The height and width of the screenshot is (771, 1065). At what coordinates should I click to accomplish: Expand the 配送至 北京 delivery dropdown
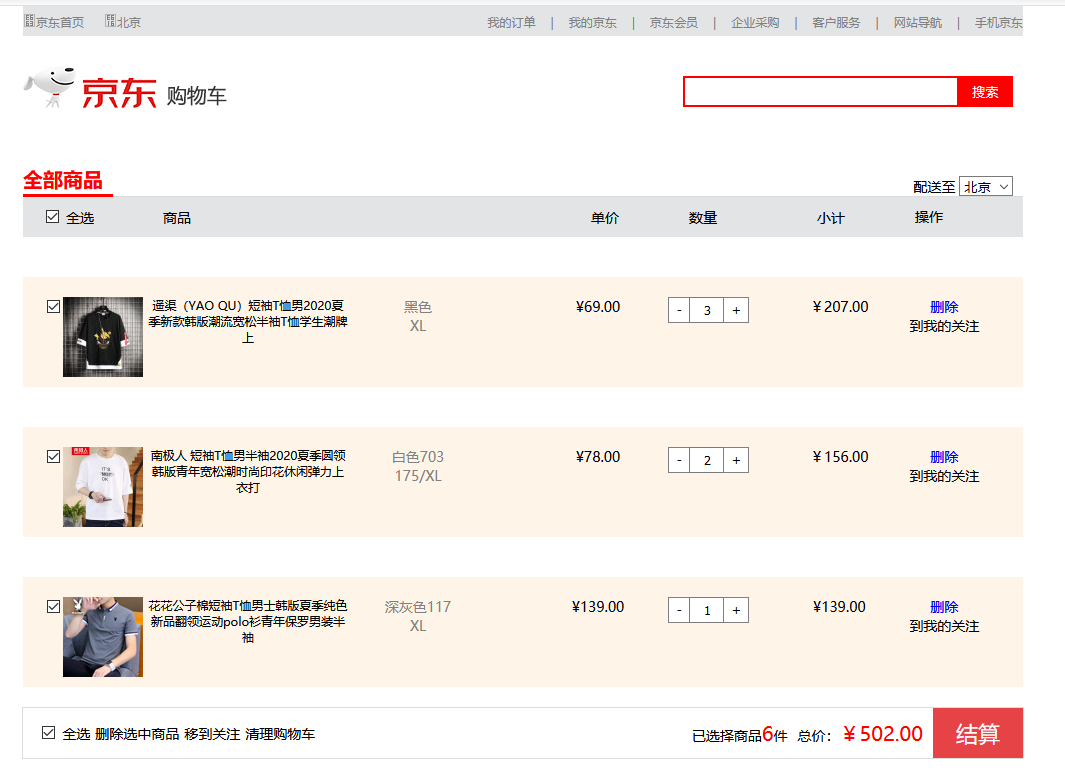(986, 187)
